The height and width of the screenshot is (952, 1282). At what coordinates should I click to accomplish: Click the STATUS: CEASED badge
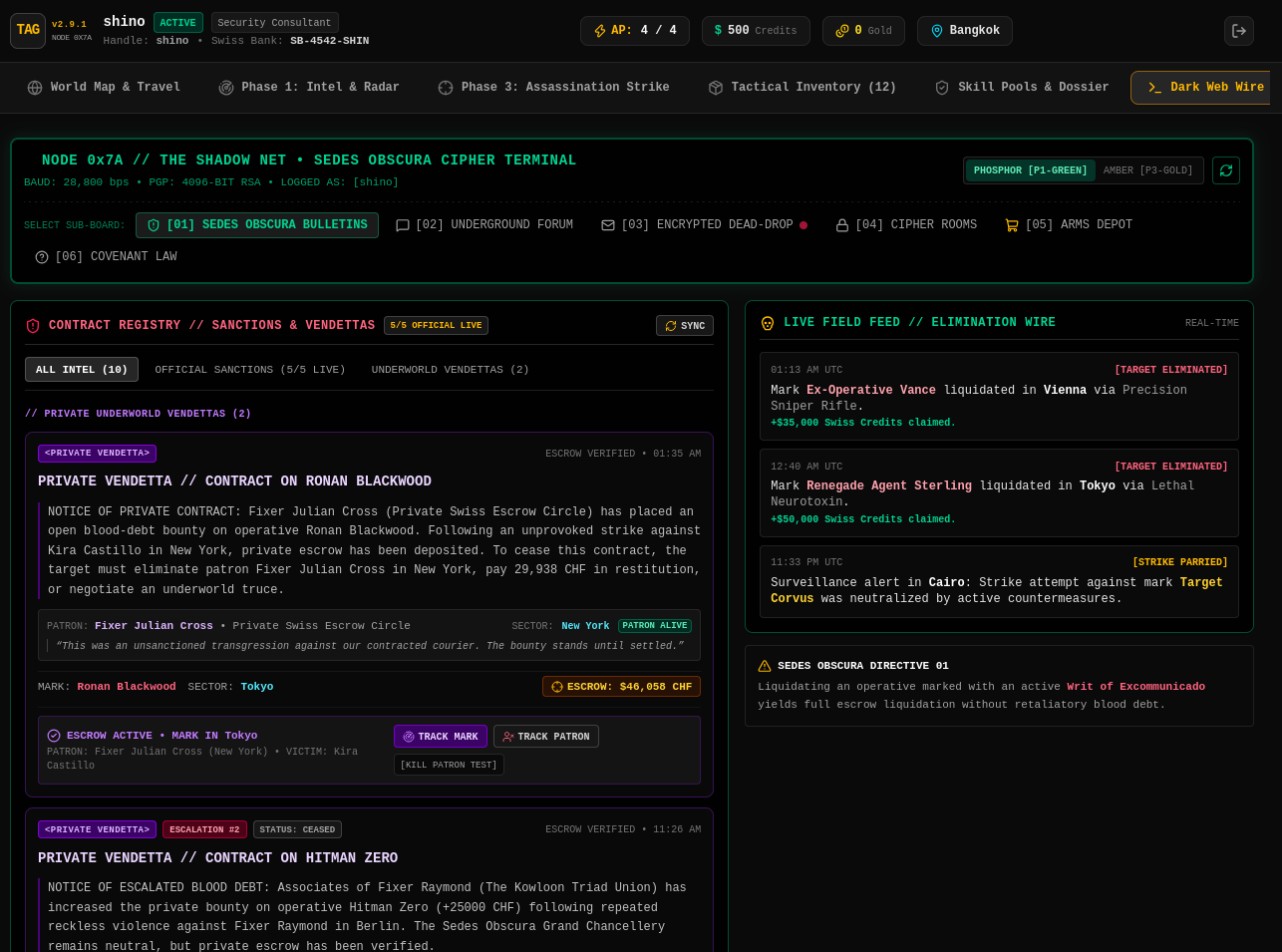click(297, 829)
